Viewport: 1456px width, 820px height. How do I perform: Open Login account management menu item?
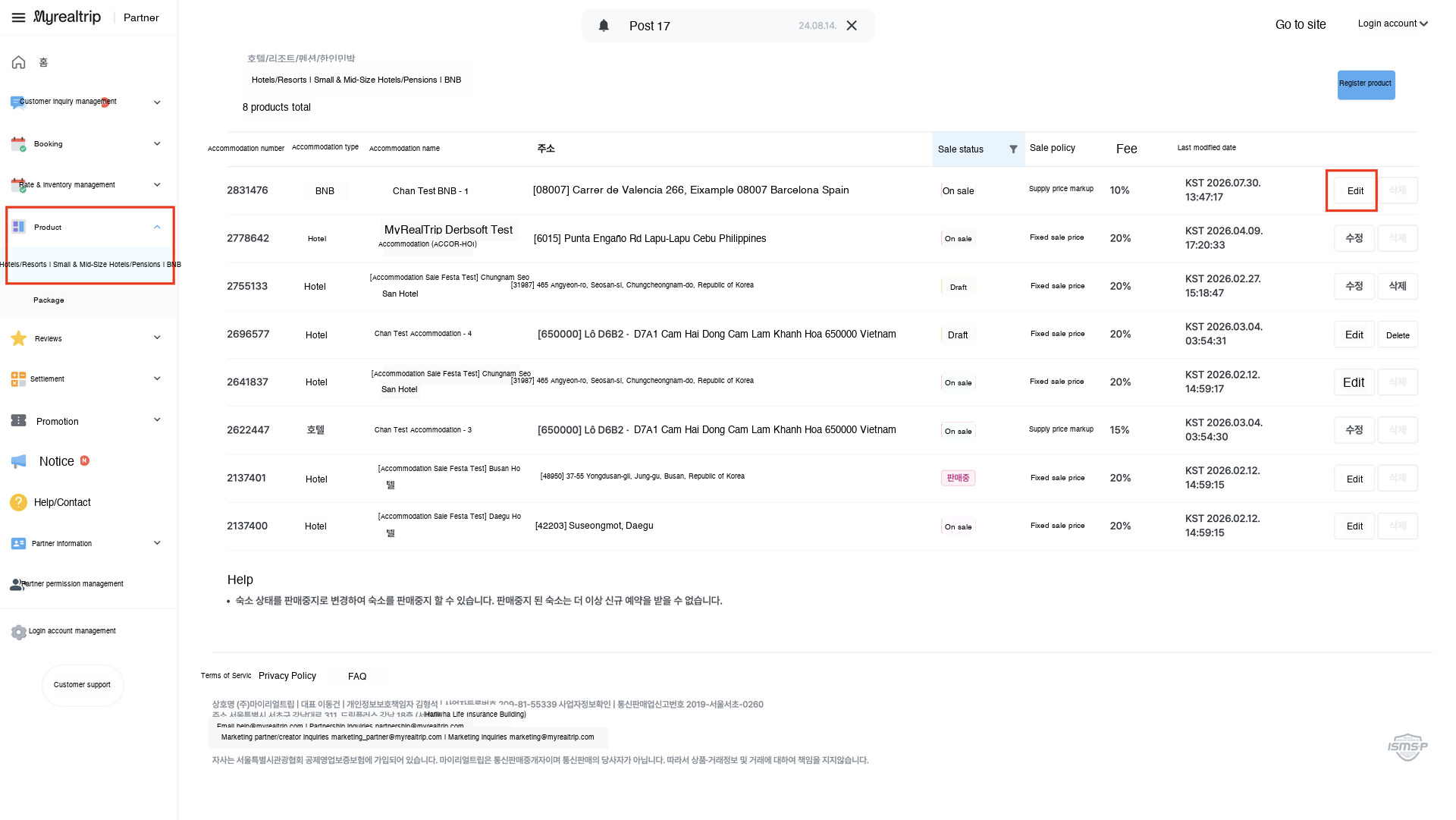pos(72,631)
